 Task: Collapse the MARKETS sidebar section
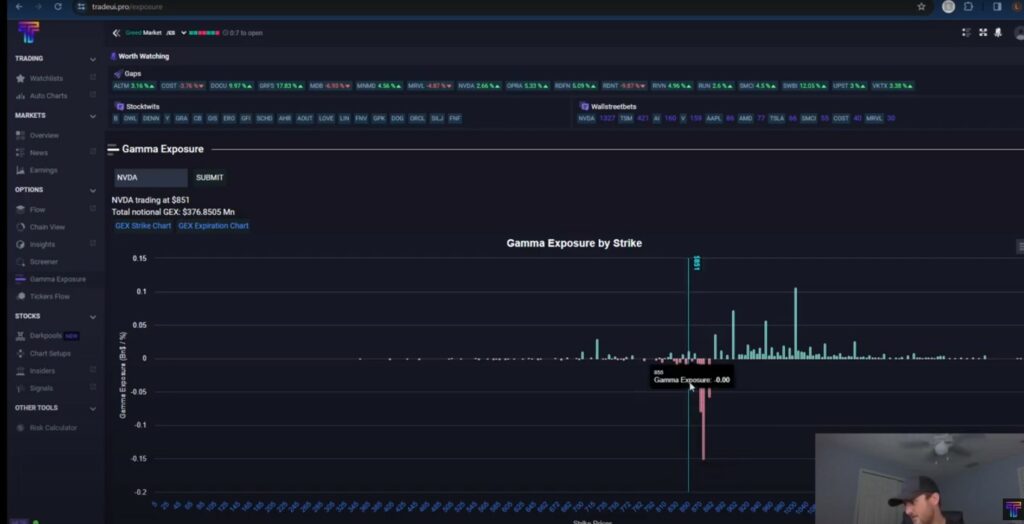pos(93,116)
